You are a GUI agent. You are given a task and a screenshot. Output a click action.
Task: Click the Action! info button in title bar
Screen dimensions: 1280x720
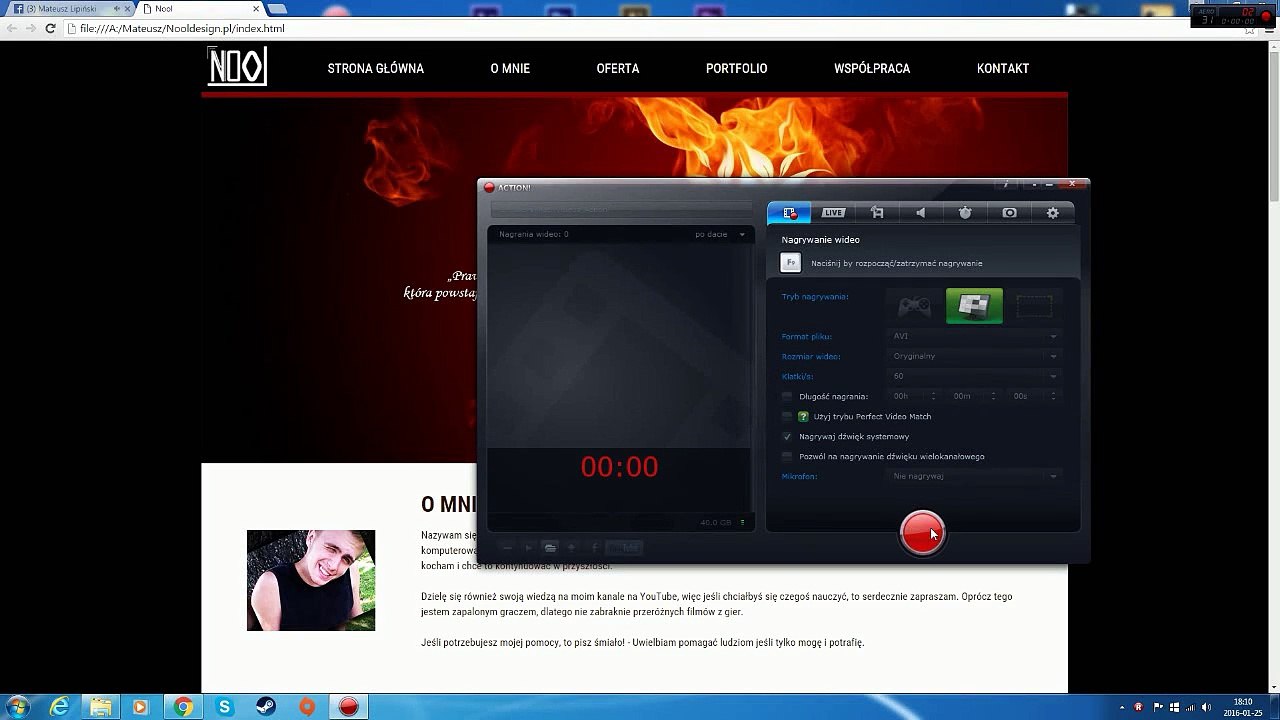click(1006, 184)
